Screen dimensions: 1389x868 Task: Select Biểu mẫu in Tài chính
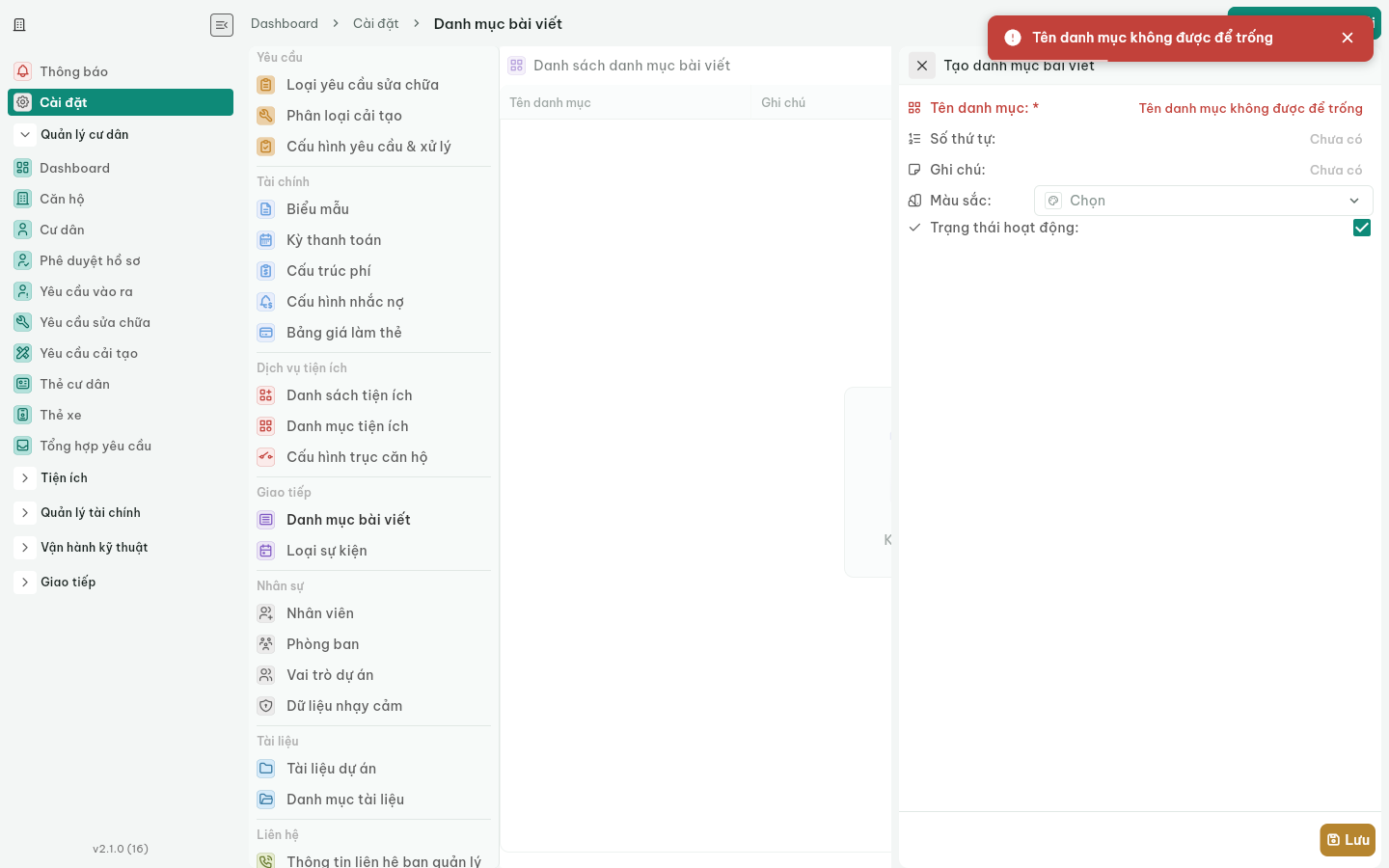pyautogui.click(x=373, y=209)
